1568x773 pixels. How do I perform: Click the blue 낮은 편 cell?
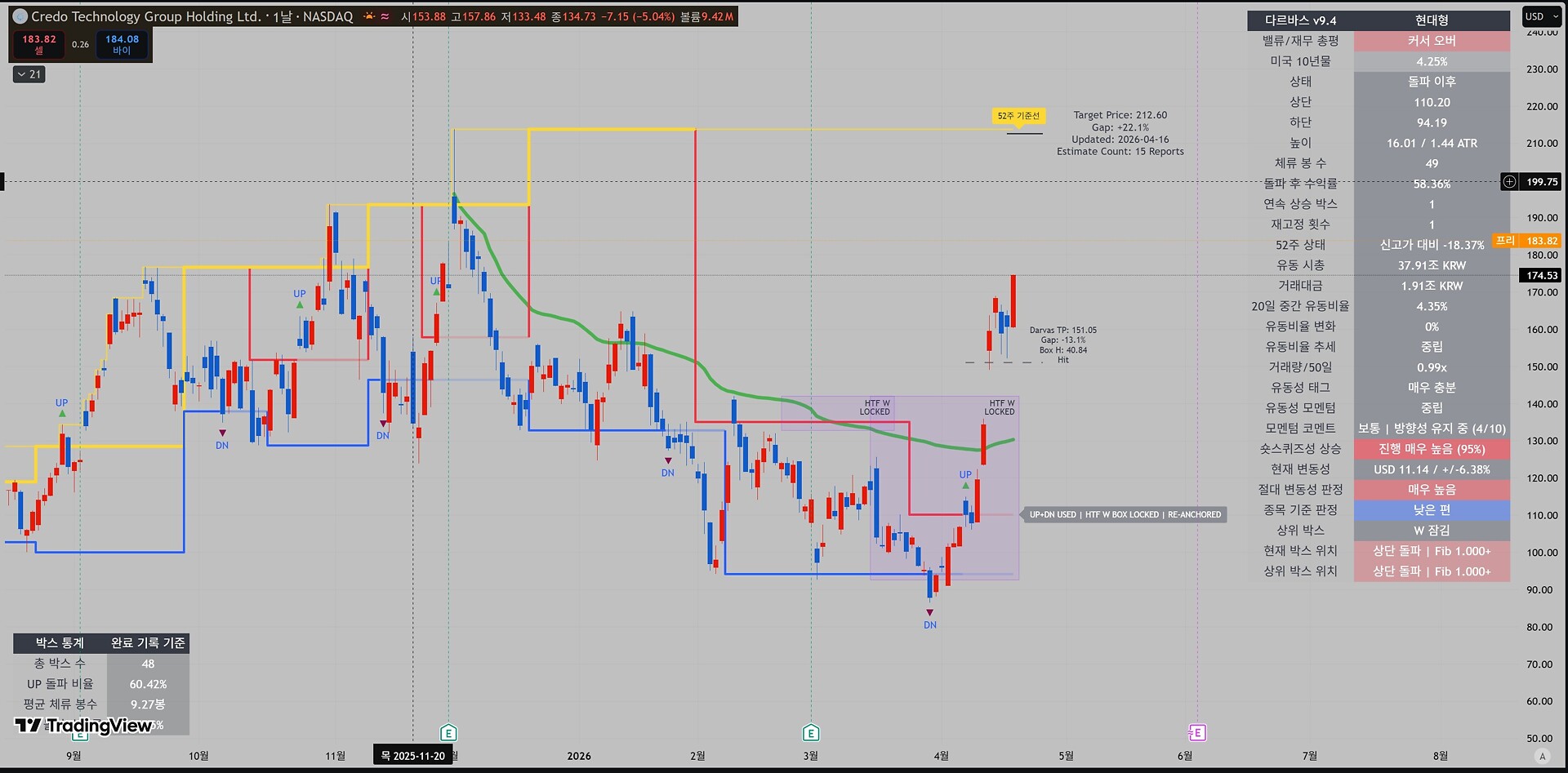click(x=1432, y=510)
